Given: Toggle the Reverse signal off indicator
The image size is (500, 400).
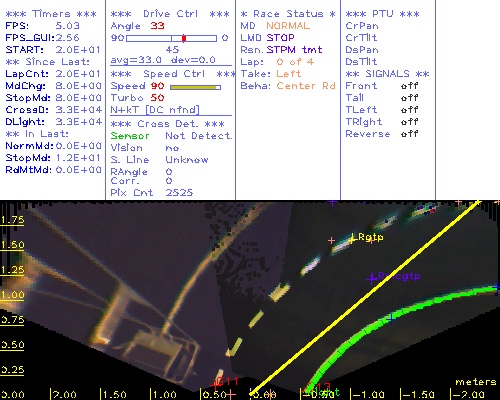Looking at the screenshot, I should (409, 134).
